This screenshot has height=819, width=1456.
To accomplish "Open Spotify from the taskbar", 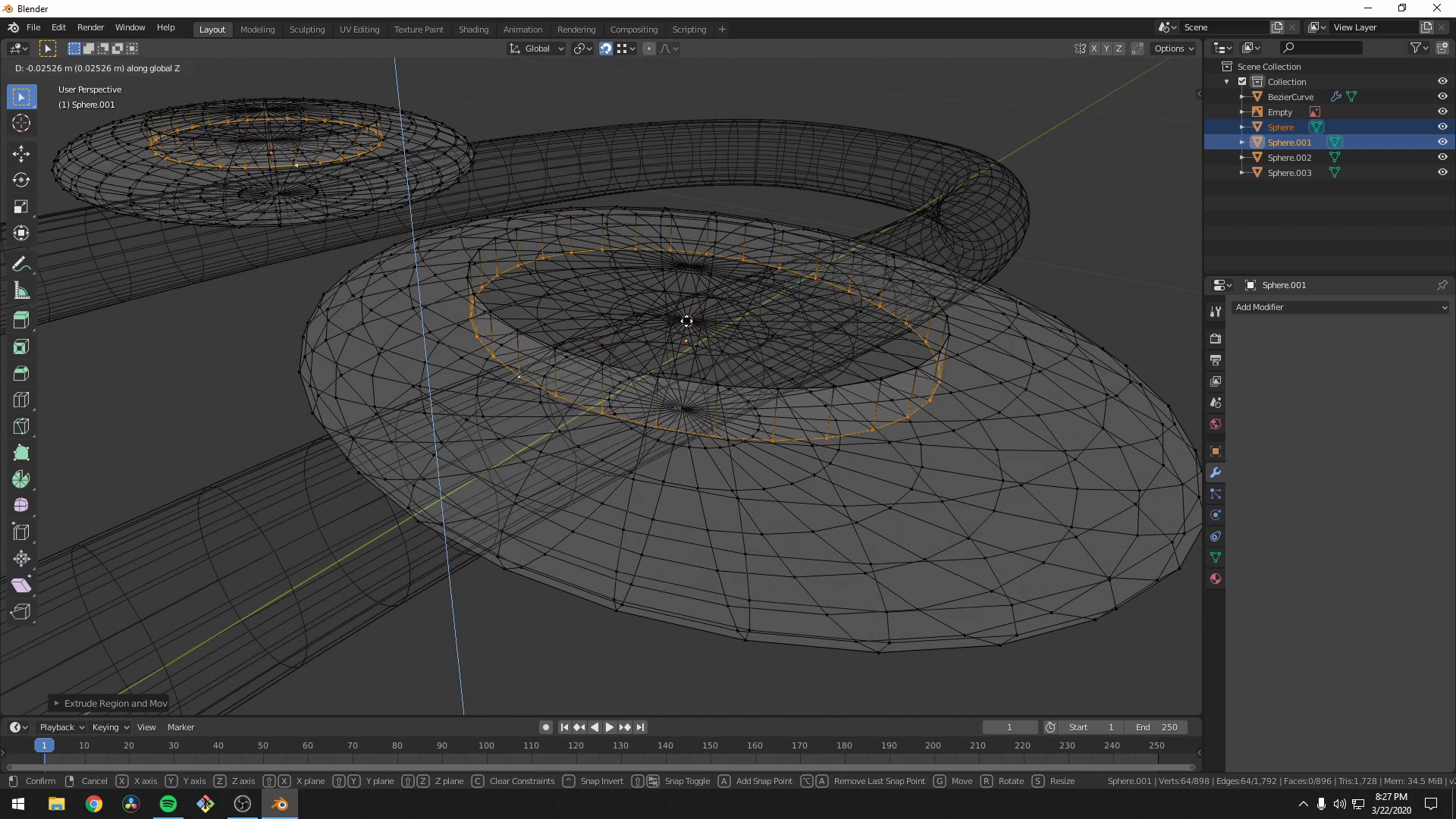I will pyautogui.click(x=168, y=803).
